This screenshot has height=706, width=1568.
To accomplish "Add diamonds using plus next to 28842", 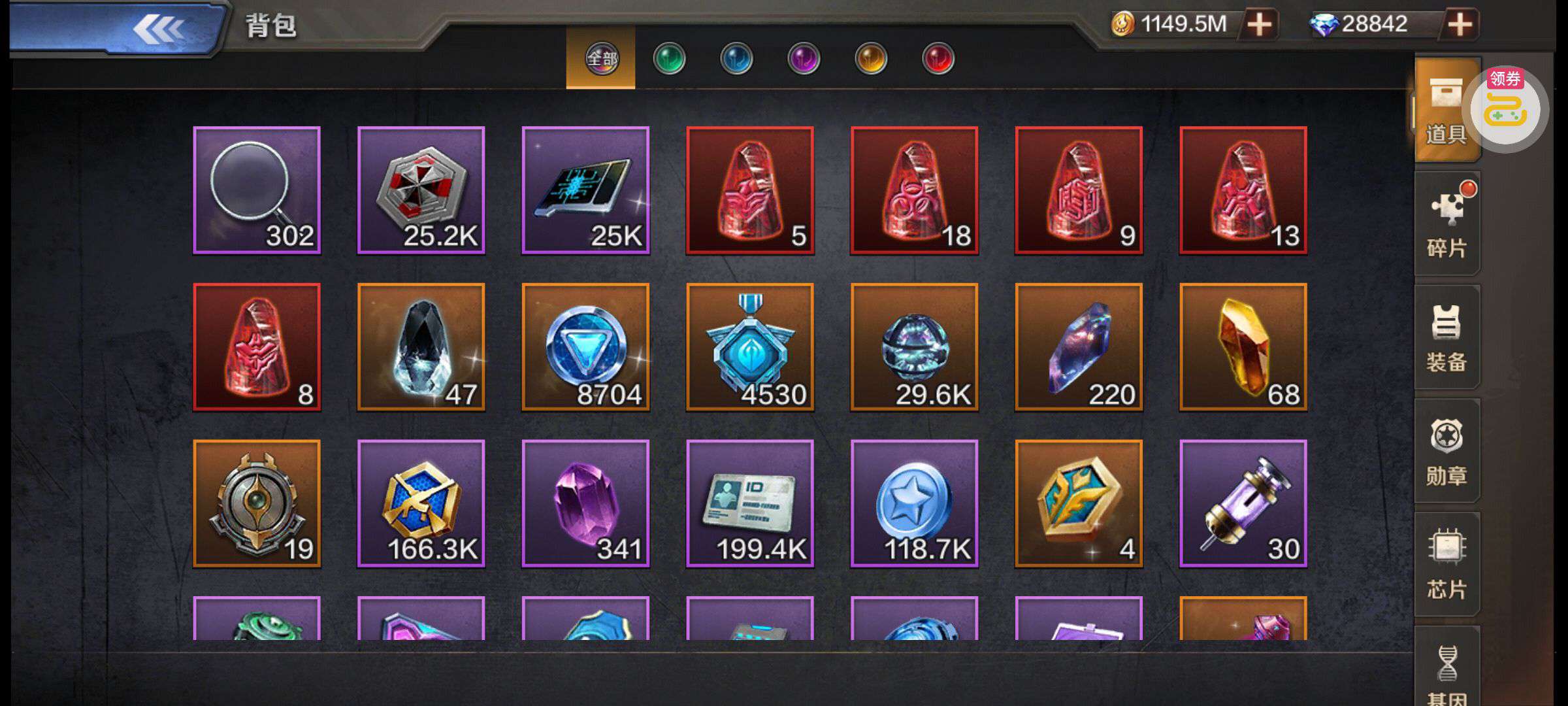I will point(1460,25).
